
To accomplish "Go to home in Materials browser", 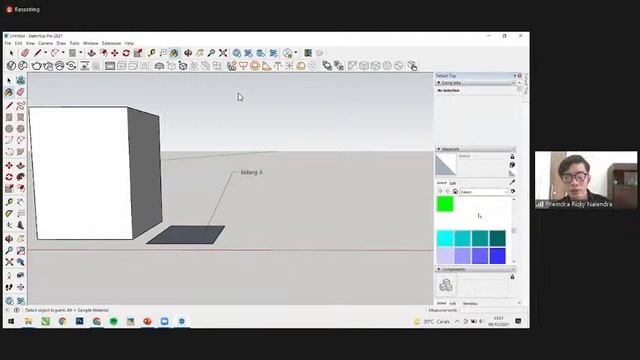I will 455,191.
